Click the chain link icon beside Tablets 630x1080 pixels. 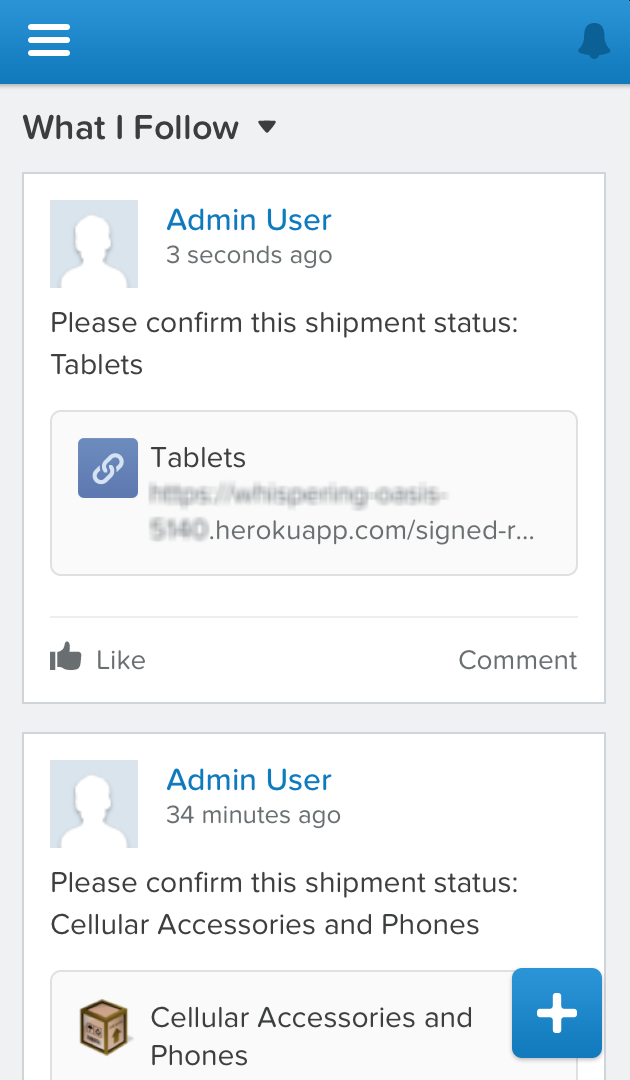click(107, 468)
